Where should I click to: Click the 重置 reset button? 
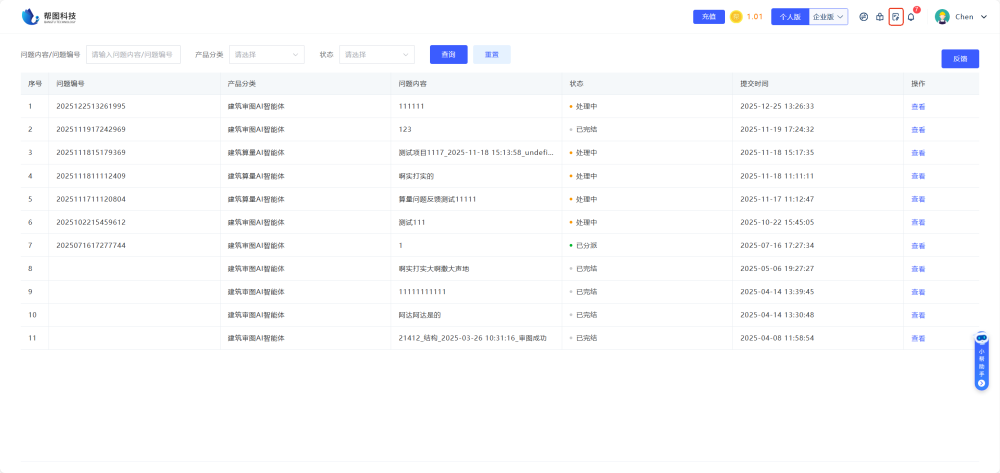[x=492, y=55]
